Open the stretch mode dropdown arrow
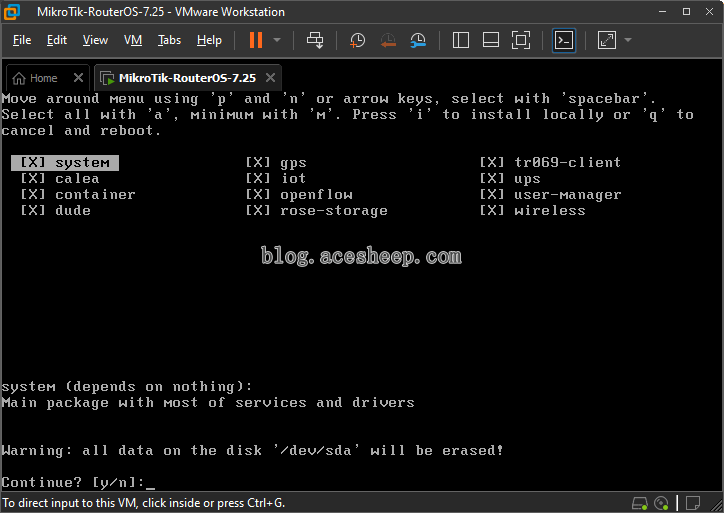Screen dimensions: 724x513 tap(627, 40)
